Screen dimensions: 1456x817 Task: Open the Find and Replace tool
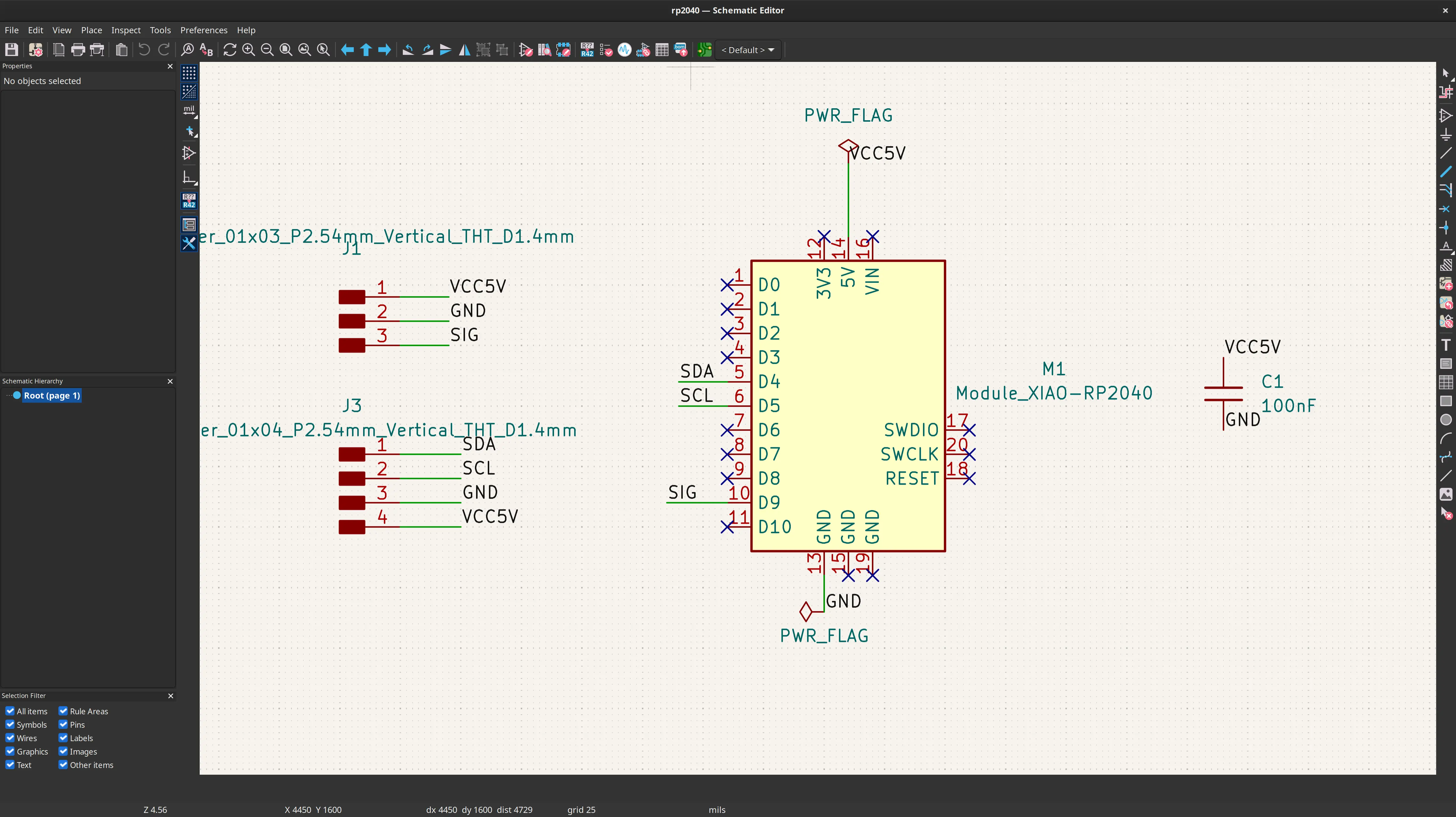[x=206, y=50]
